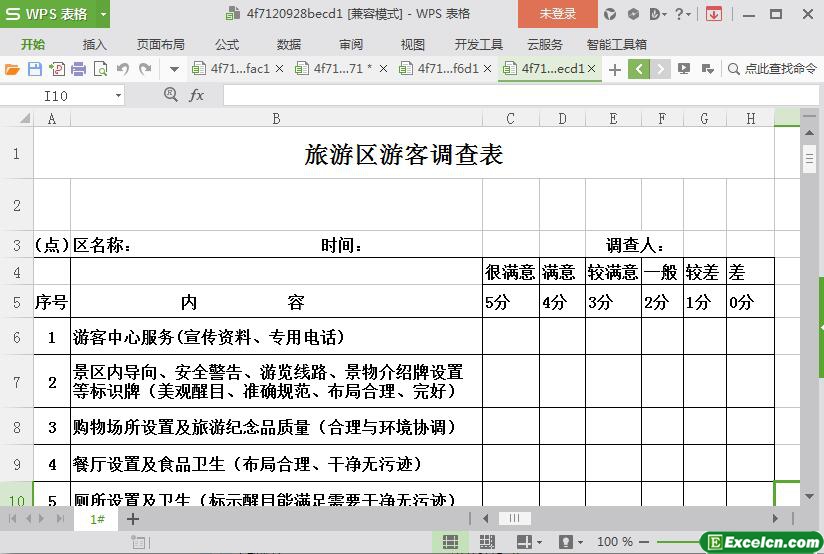Expand the WPS 表格 application menu arrow
The image size is (824, 554).
tap(104, 14)
